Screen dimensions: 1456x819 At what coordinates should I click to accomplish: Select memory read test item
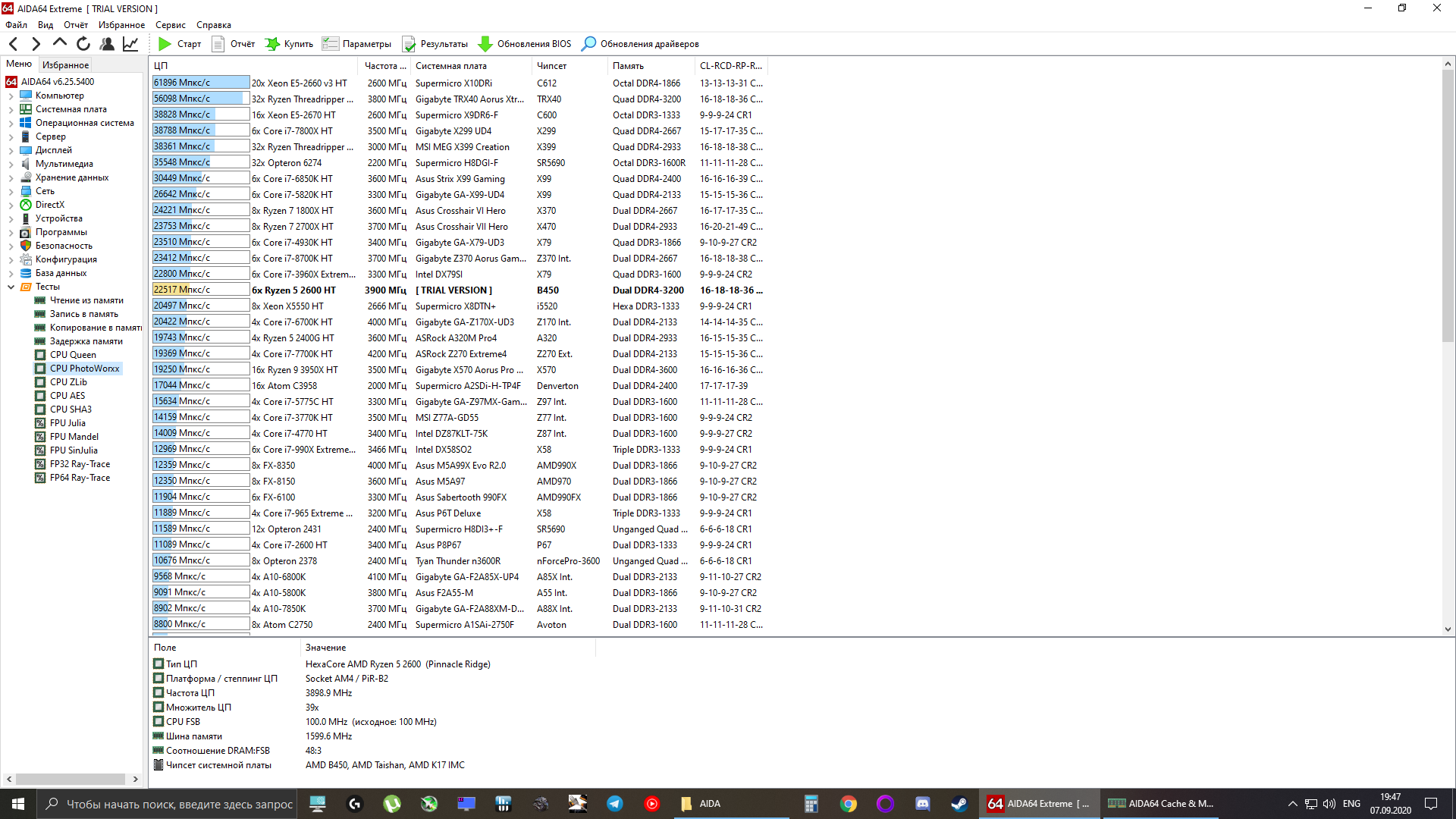[x=86, y=300]
